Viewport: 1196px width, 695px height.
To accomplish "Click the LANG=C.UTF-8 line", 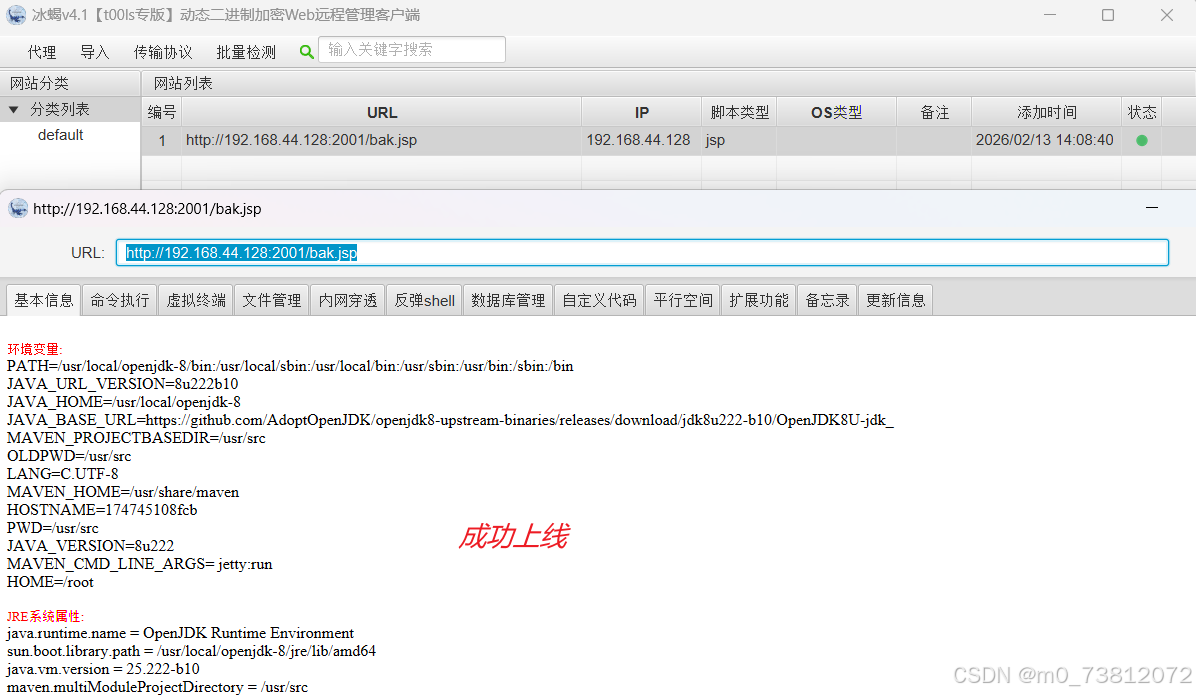I will 63,474.
